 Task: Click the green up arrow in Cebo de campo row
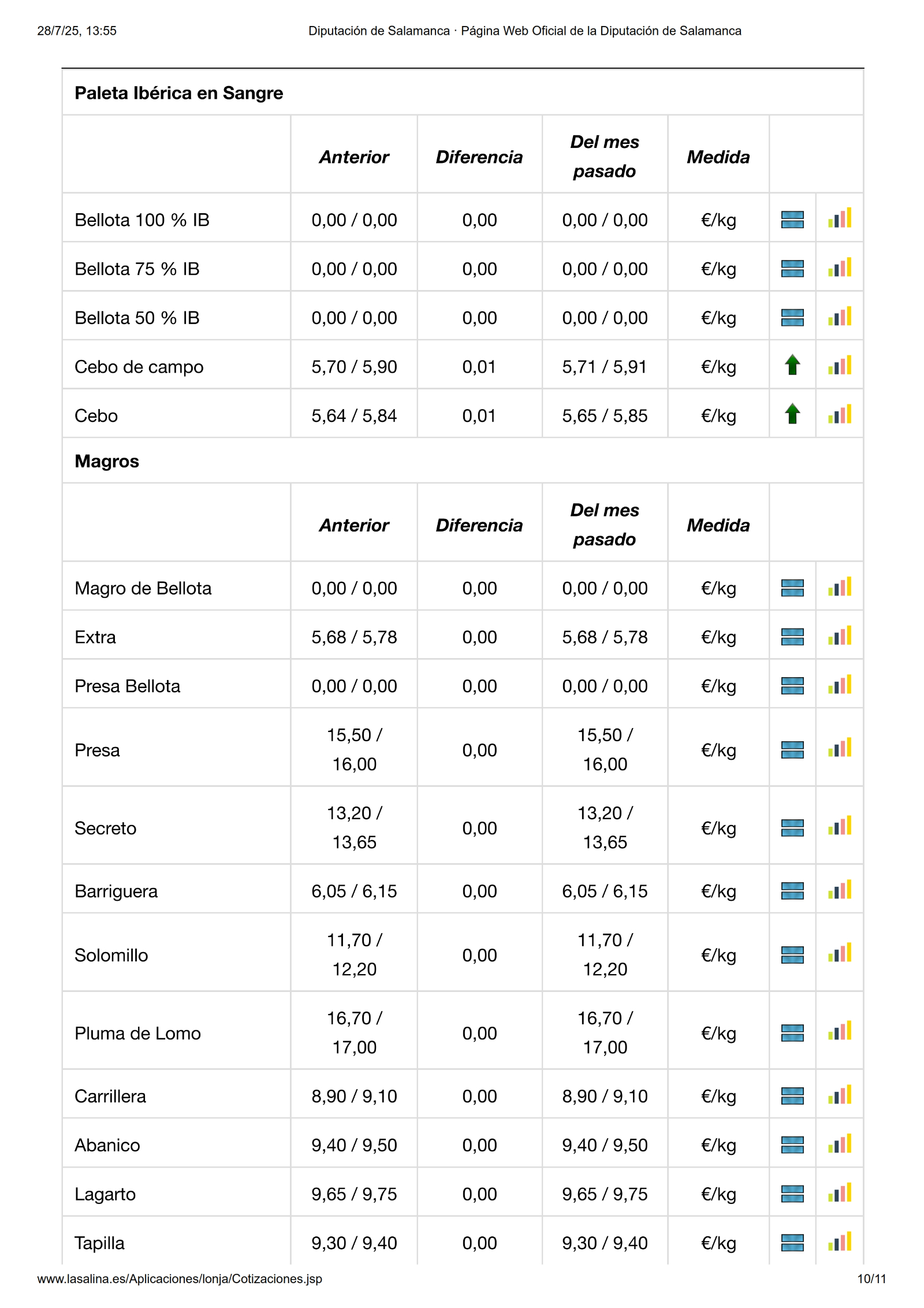pos(792,365)
